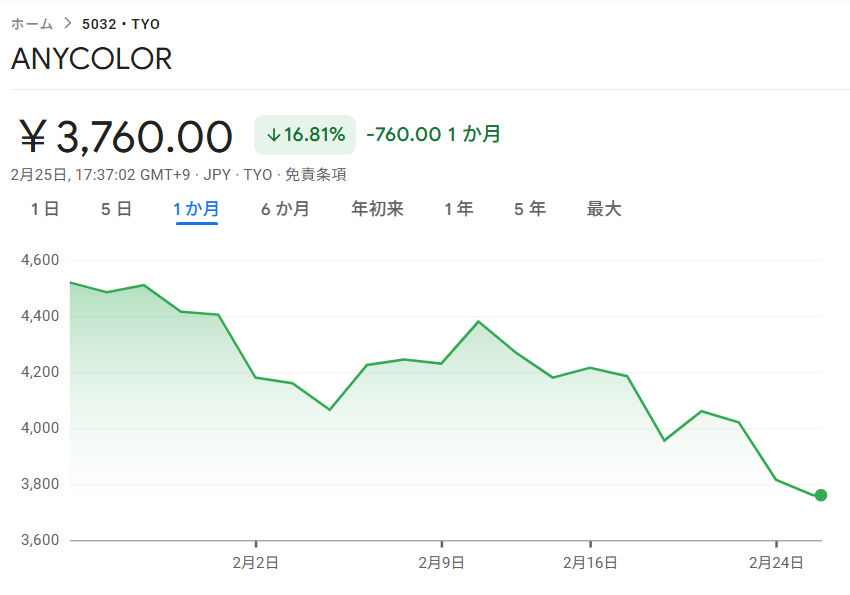850x595 pixels.
Task: Click the ANYCOLOR company name heading
Action: point(92,59)
